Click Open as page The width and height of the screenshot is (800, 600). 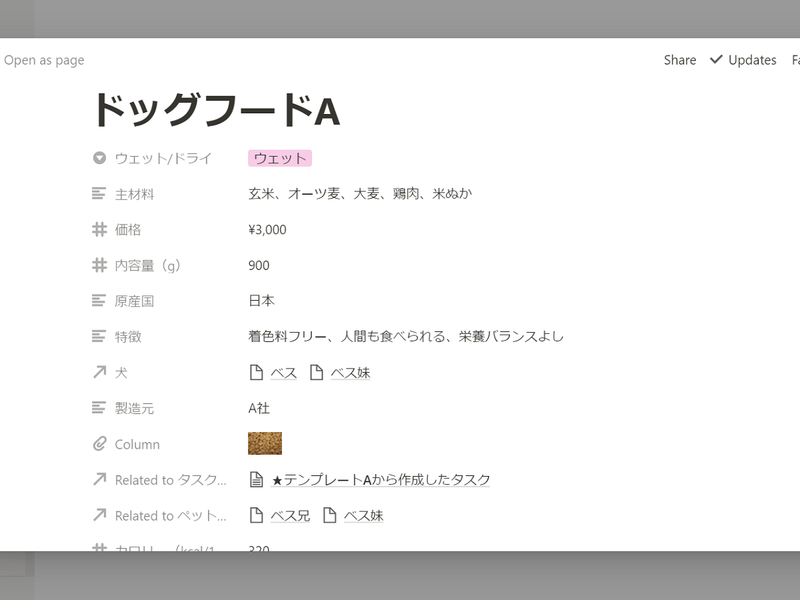44,60
